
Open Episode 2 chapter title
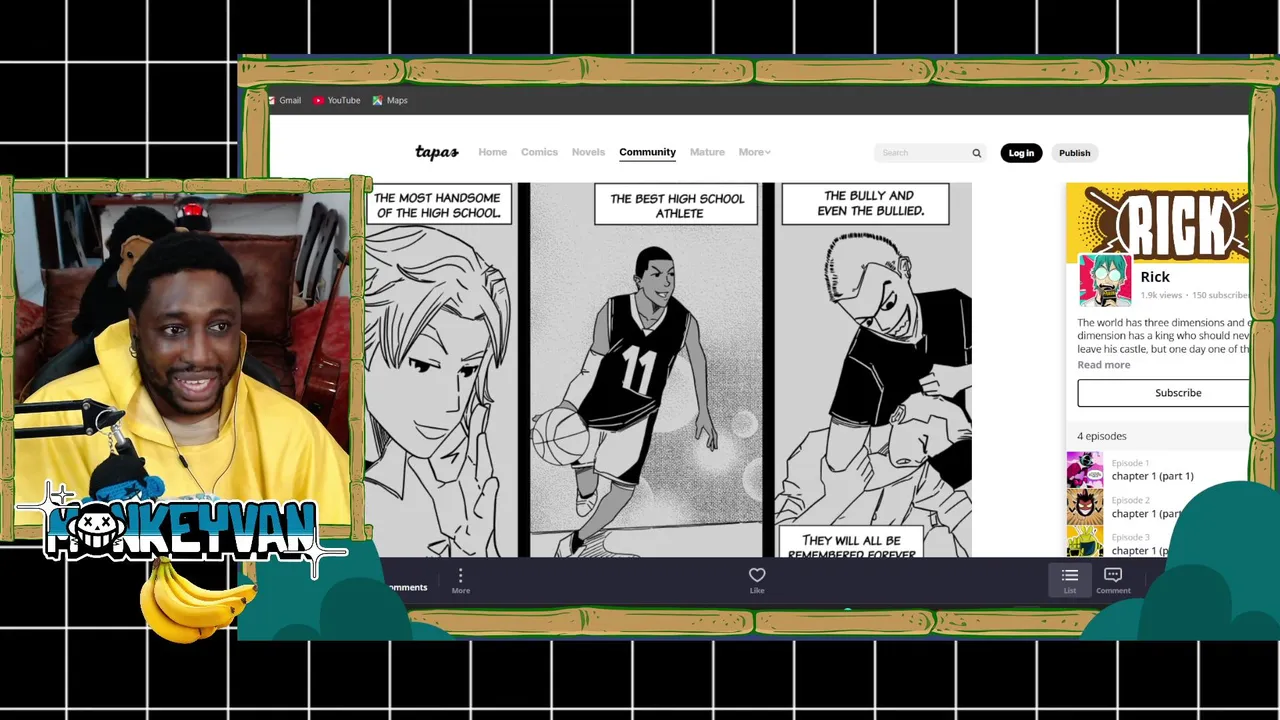click(1148, 514)
